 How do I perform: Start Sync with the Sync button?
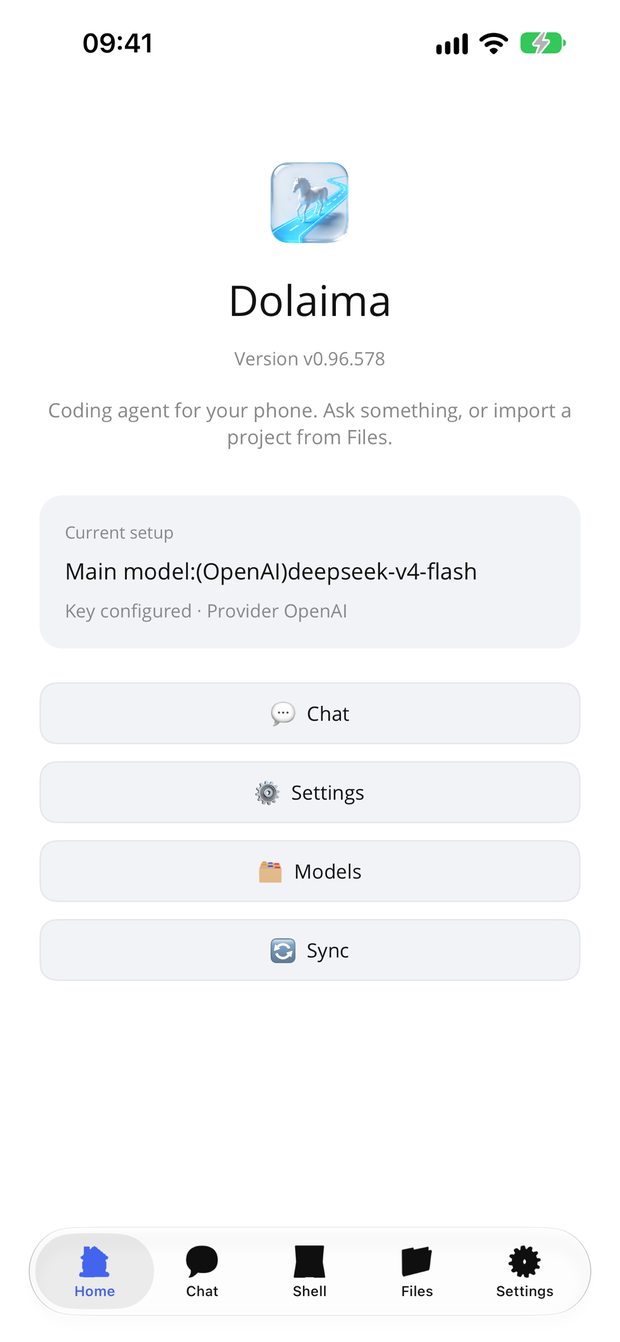[x=310, y=951]
